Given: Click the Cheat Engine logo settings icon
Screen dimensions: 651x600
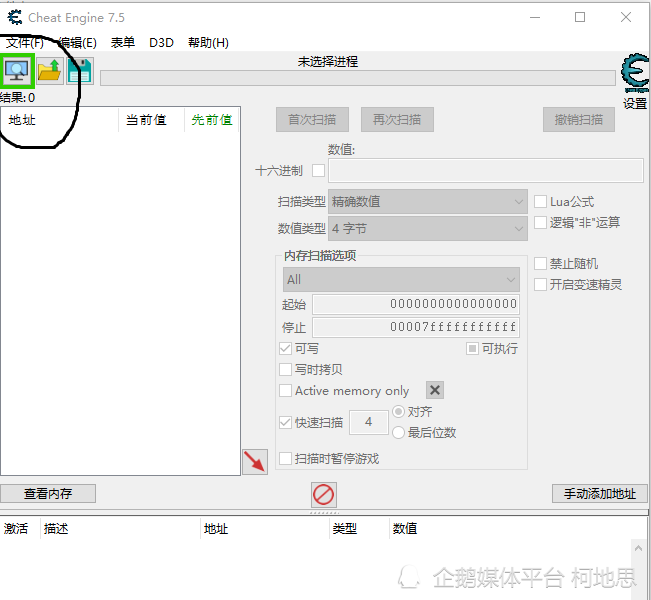Looking at the screenshot, I should tap(634, 74).
